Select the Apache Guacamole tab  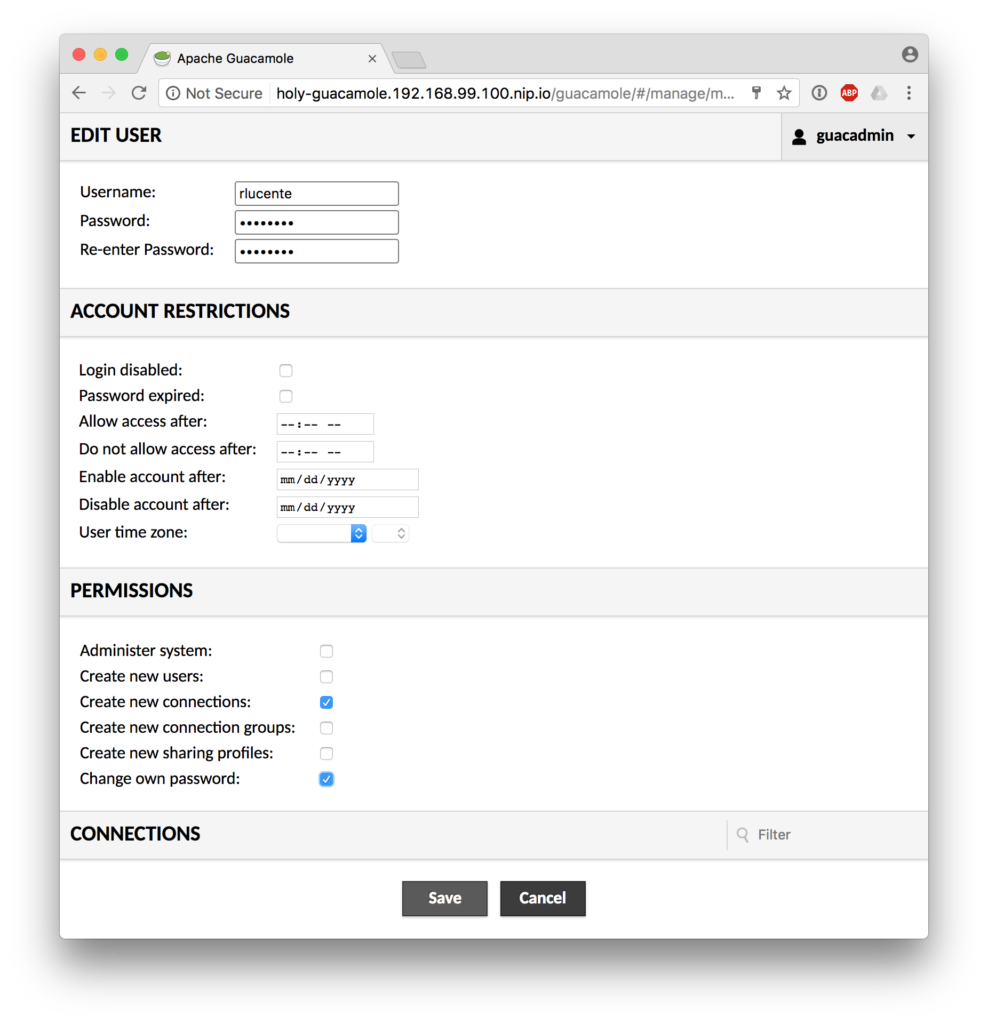(x=264, y=59)
